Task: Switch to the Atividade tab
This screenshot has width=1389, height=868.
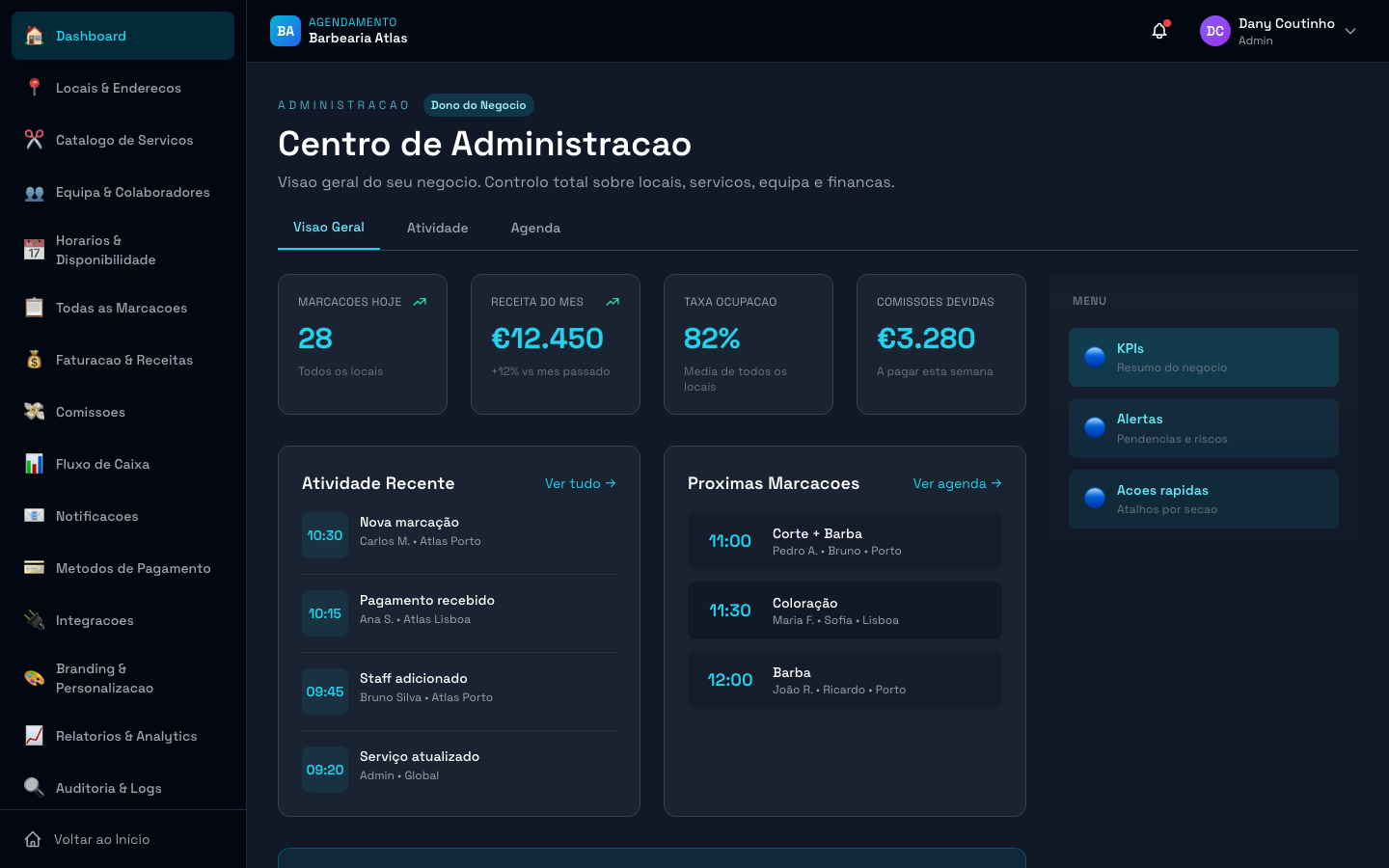Action: 437,228
